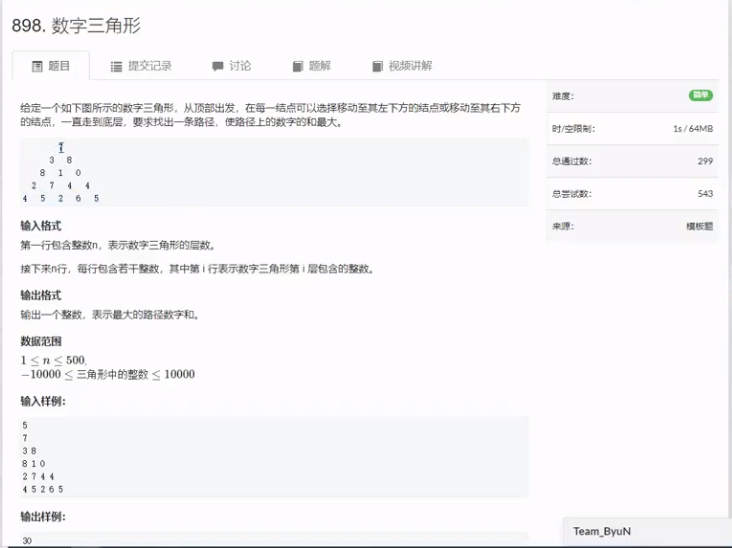The image size is (732, 548).
Task: Click the 数据范围 heading
Action: [41, 341]
